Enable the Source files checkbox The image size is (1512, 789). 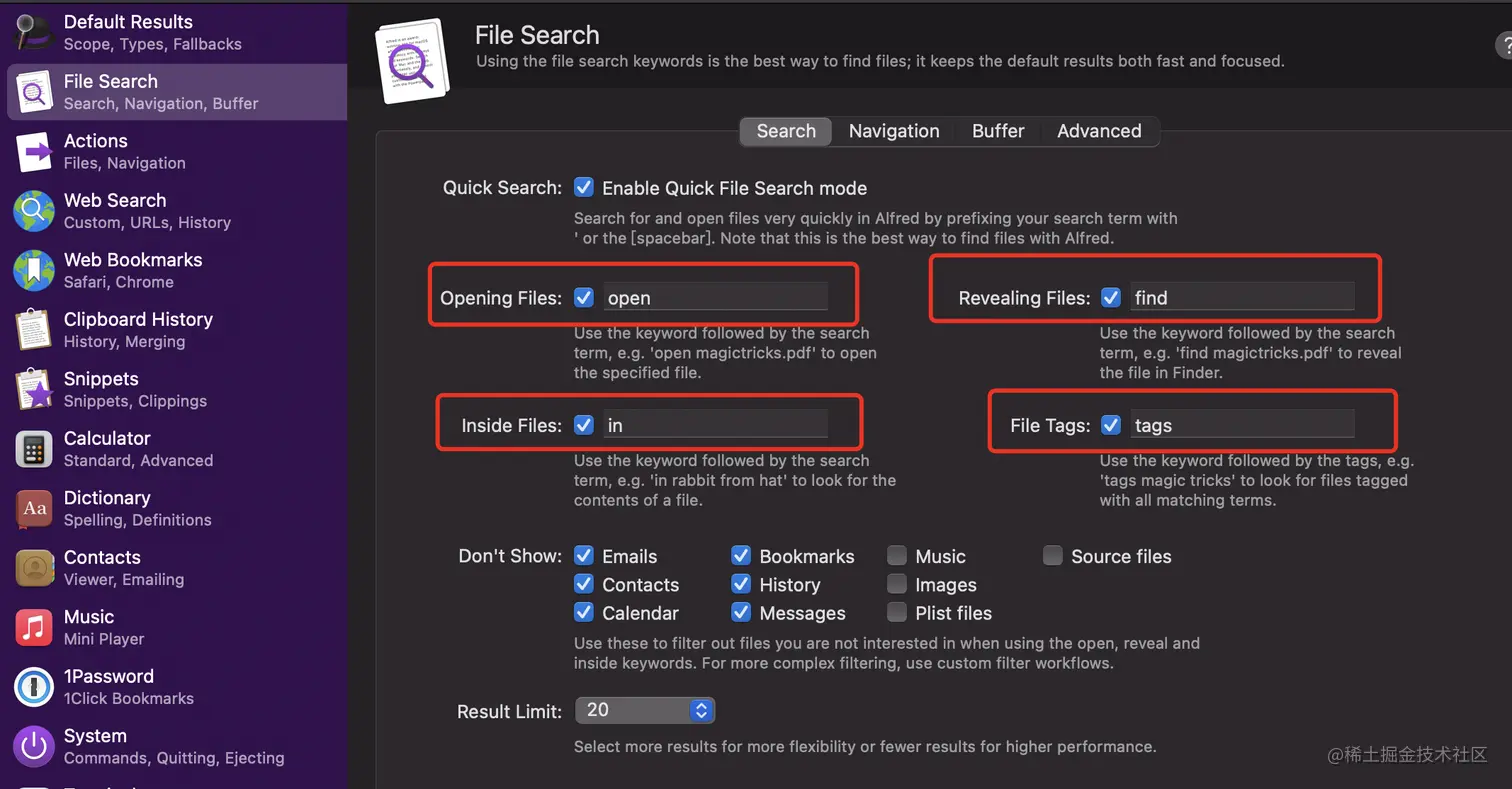tap(1053, 556)
